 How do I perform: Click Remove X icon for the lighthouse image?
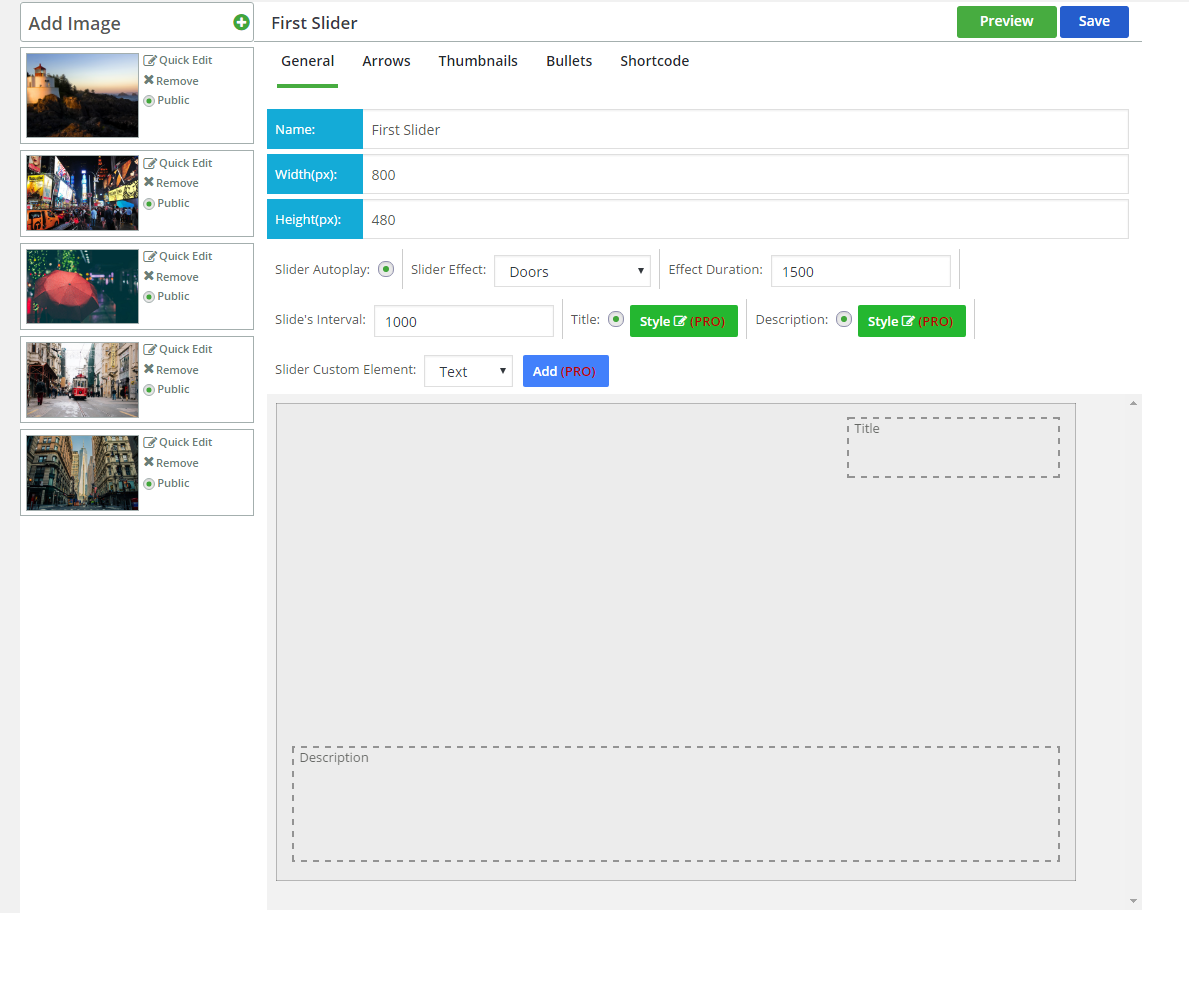coord(149,80)
